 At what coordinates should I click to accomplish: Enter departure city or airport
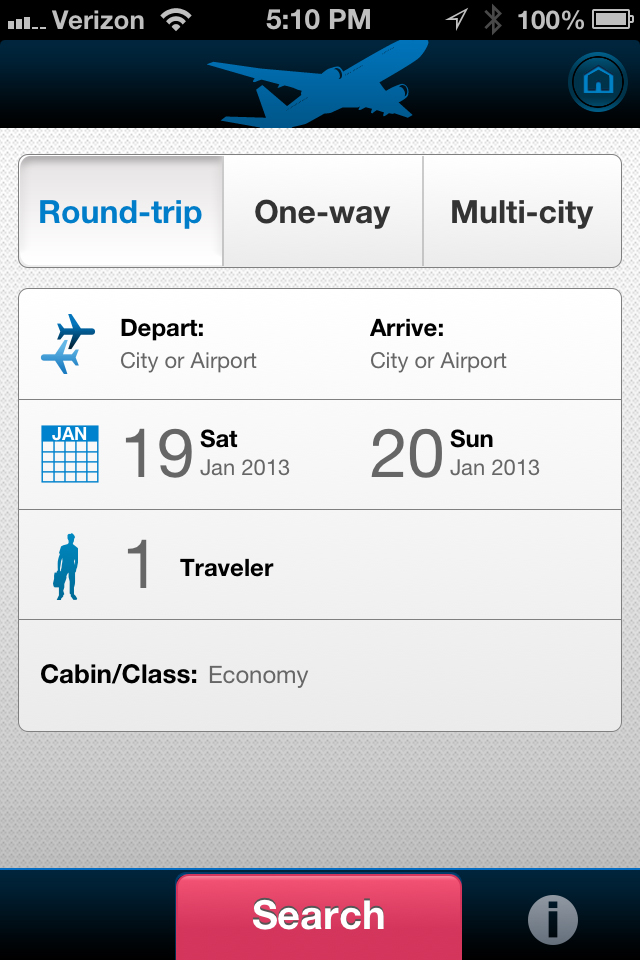pyautogui.click(x=188, y=345)
